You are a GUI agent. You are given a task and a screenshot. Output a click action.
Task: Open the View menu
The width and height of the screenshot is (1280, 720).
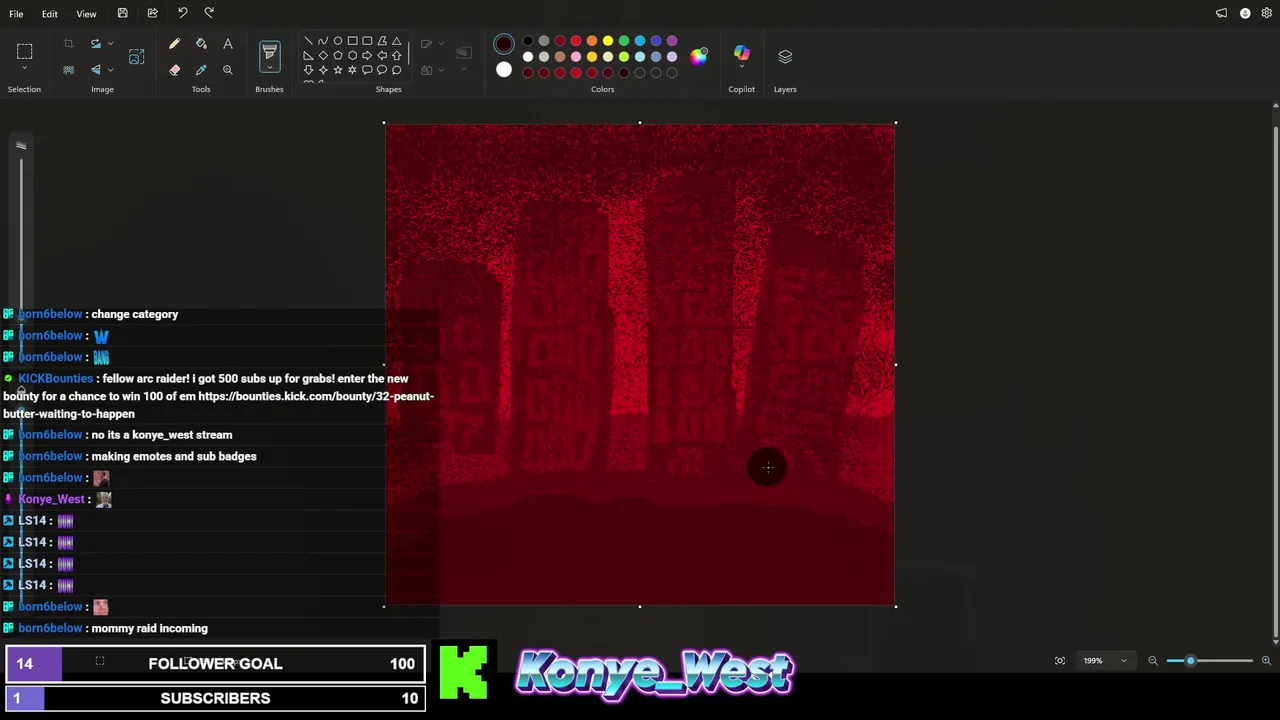click(86, 14)
